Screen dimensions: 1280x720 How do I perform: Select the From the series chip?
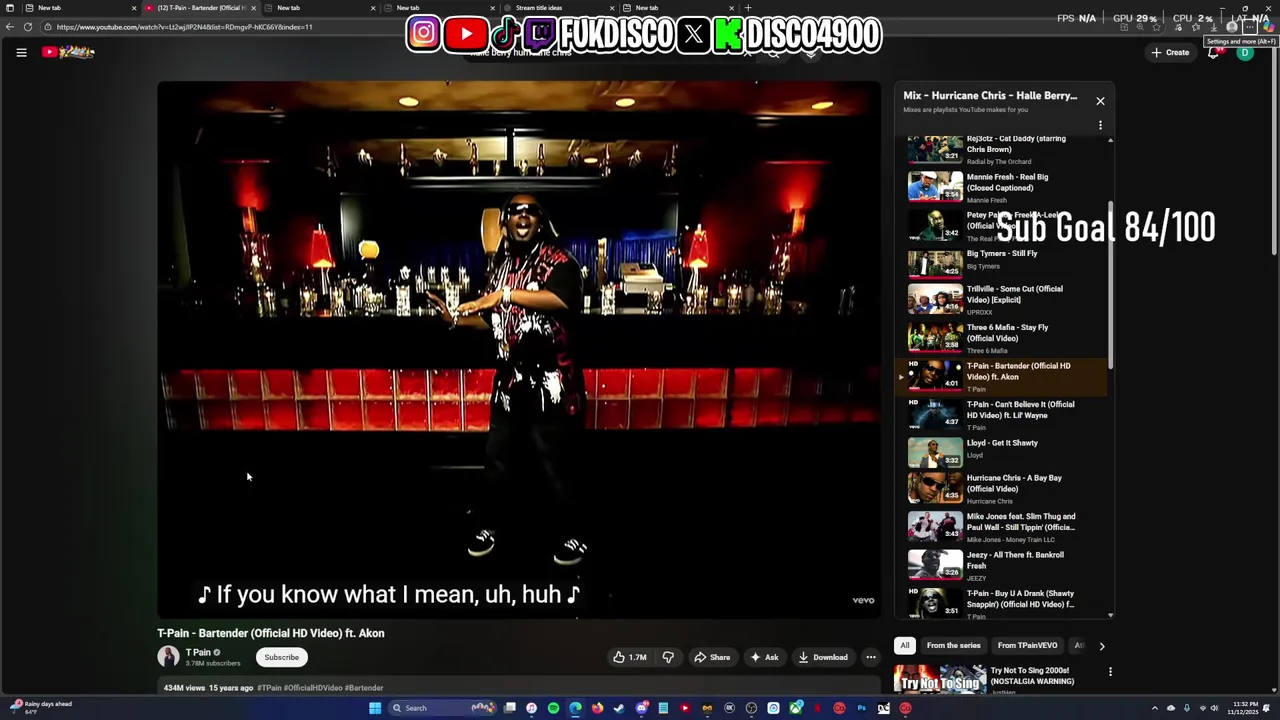(953, 646)
